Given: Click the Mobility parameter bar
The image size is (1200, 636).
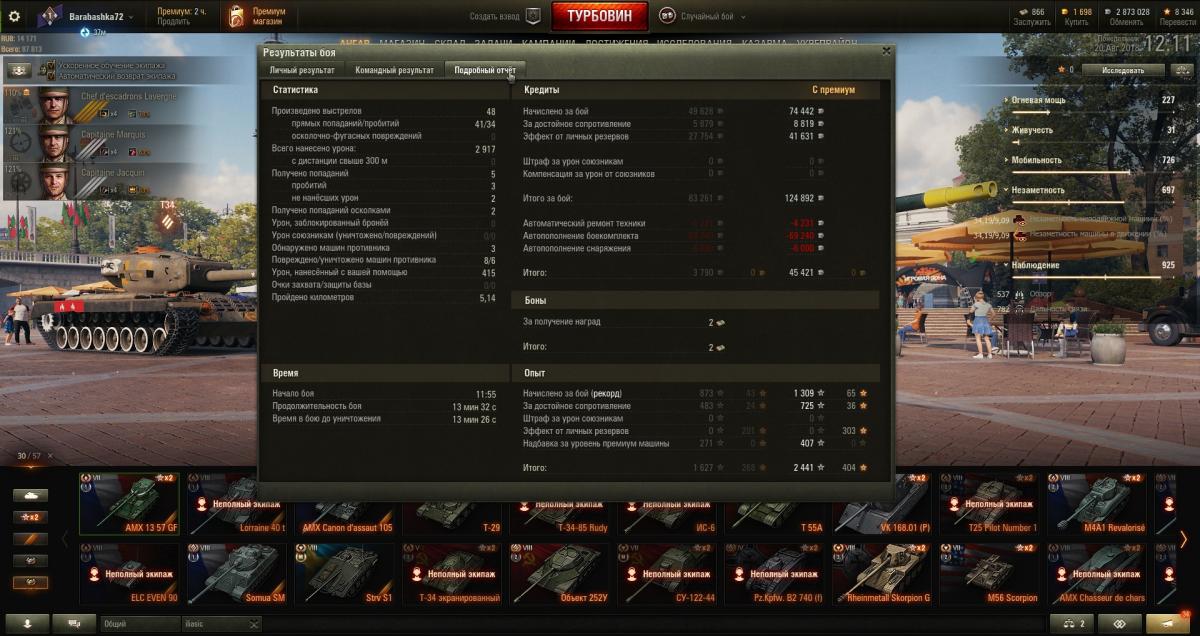Looking at the screenshot, I should click(x=1092, y=172).
